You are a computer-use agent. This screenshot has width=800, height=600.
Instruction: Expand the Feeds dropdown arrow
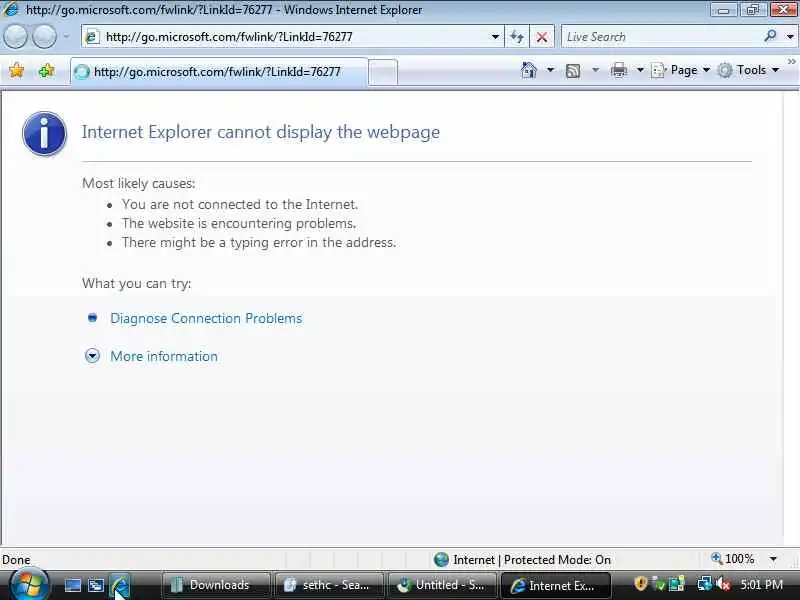point(595,70)
